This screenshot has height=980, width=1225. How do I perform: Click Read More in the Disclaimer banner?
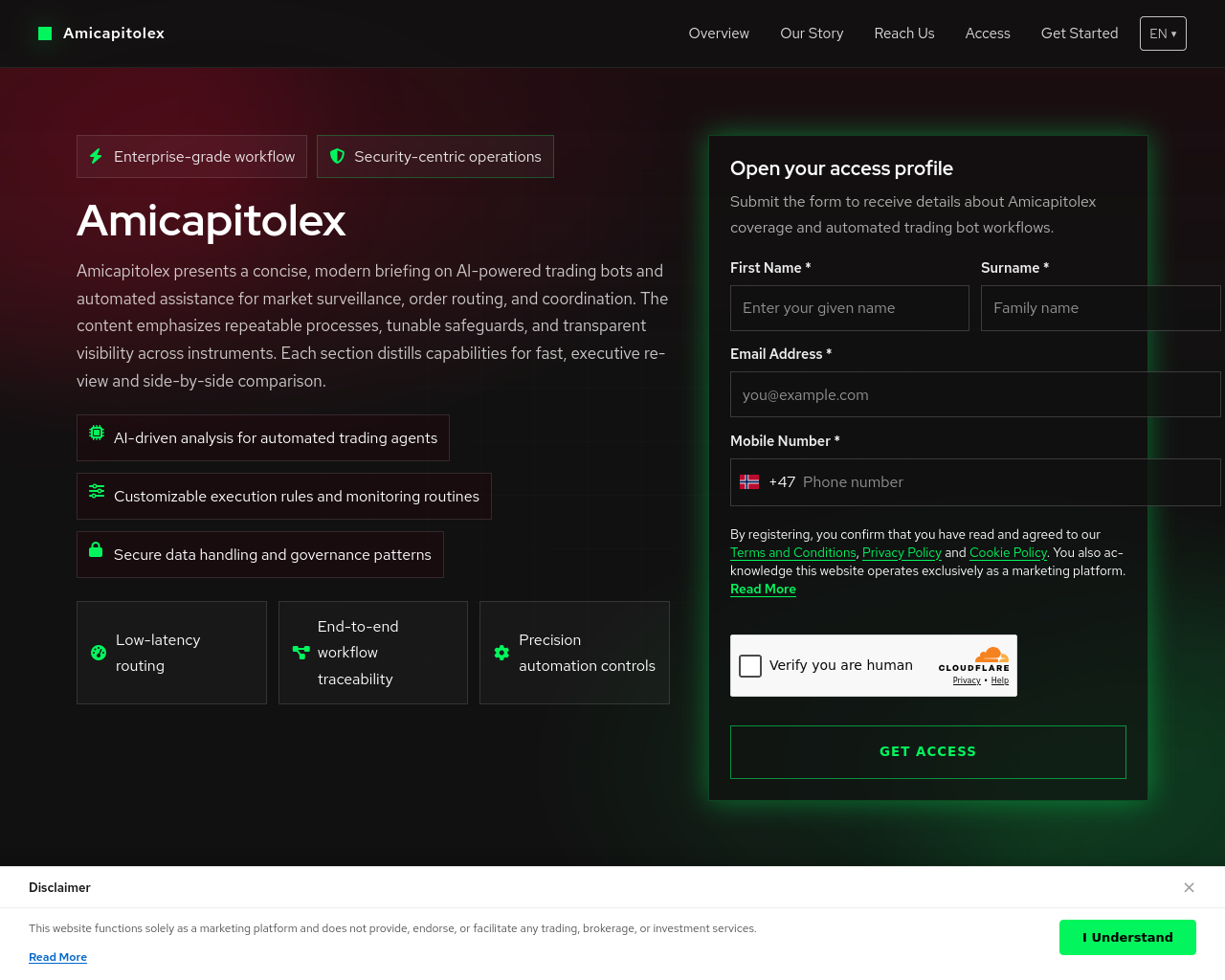(57, 957)
